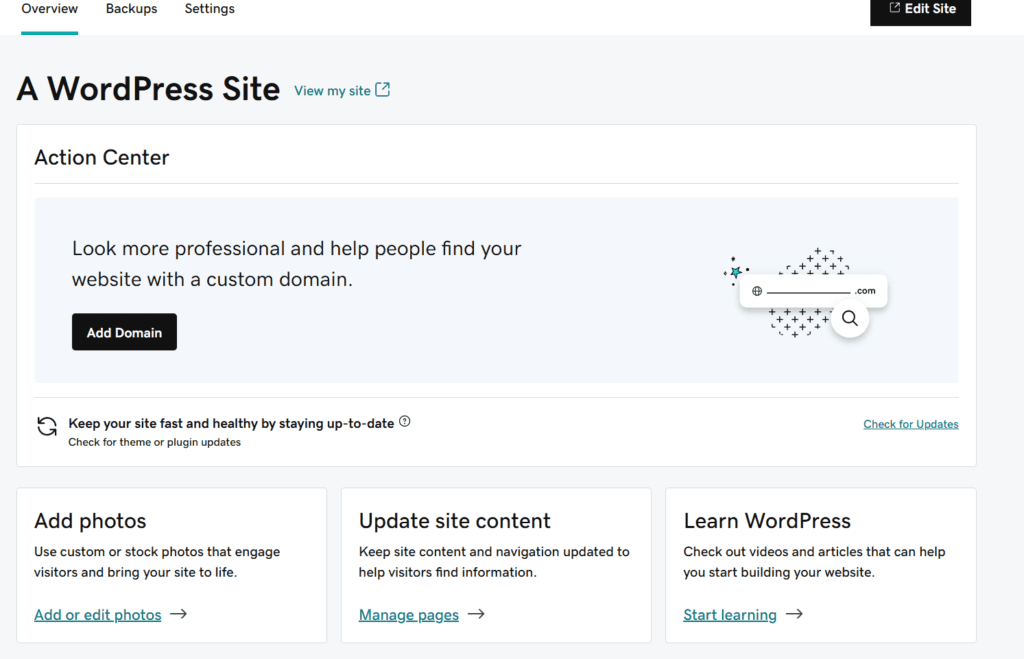Click the Add Domain button

coord(124,332)
